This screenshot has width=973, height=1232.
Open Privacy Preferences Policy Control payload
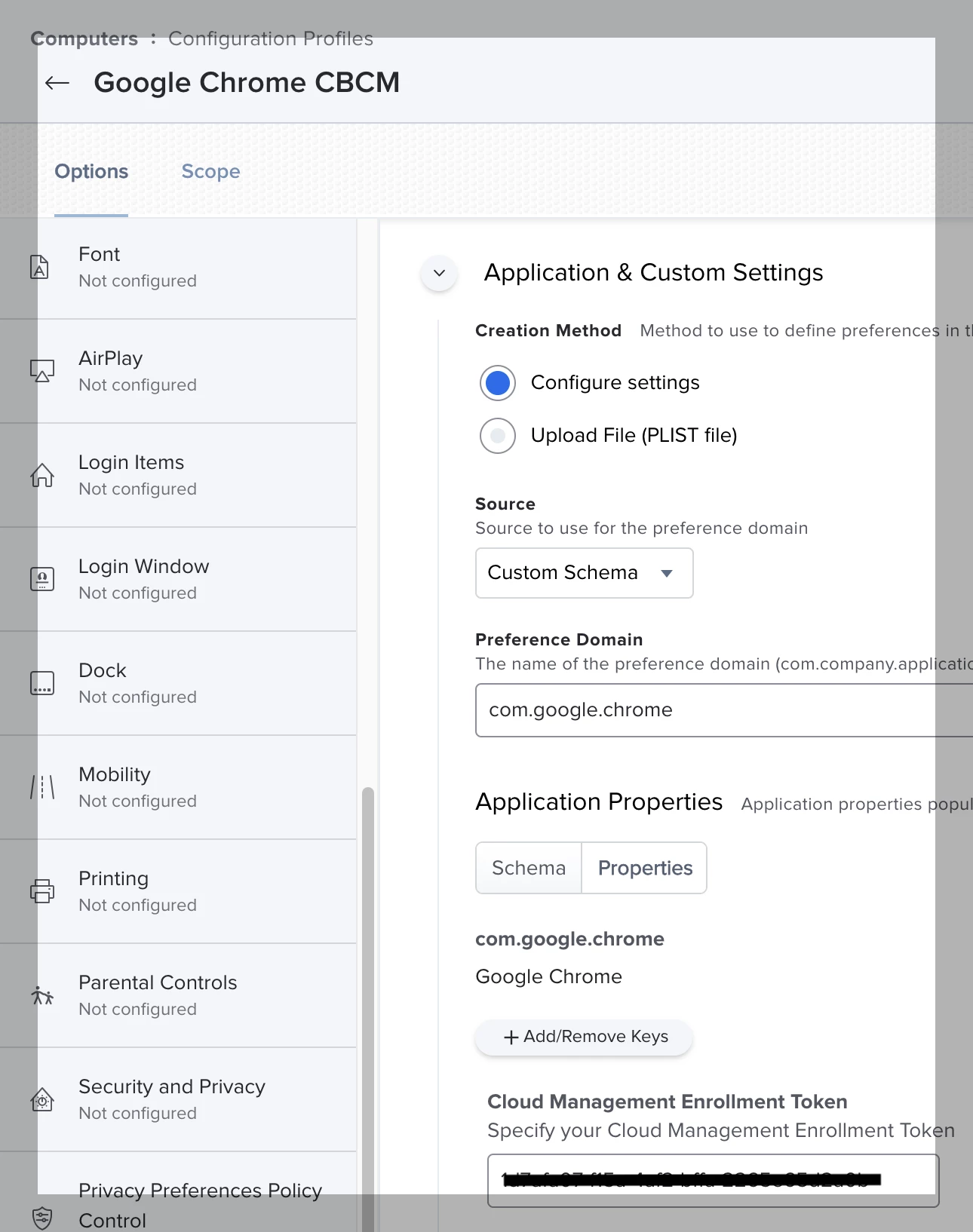179,1193
